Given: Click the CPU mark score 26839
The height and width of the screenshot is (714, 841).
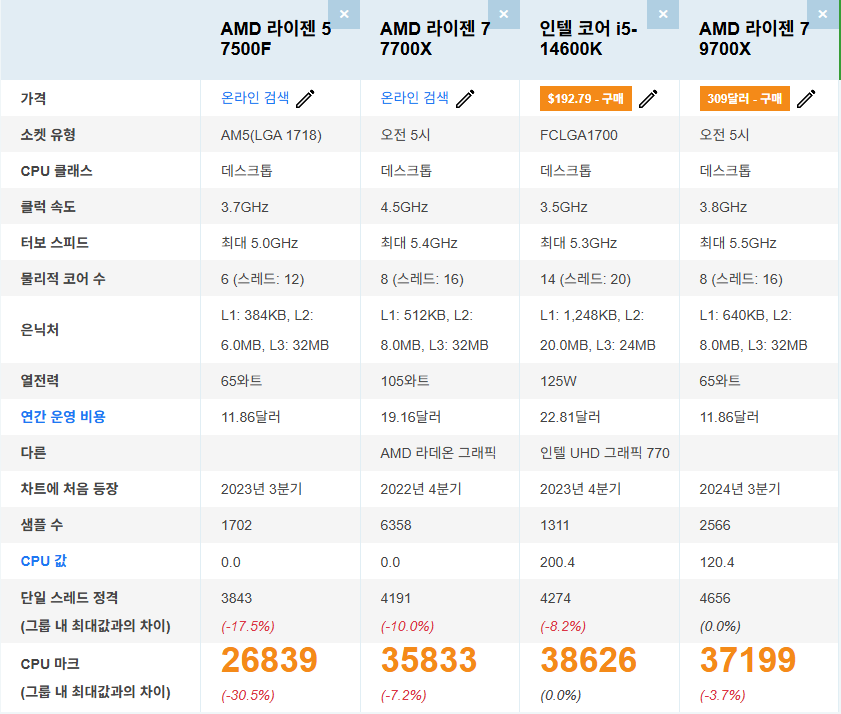Looking at the screenshot, I should [269, 660].
